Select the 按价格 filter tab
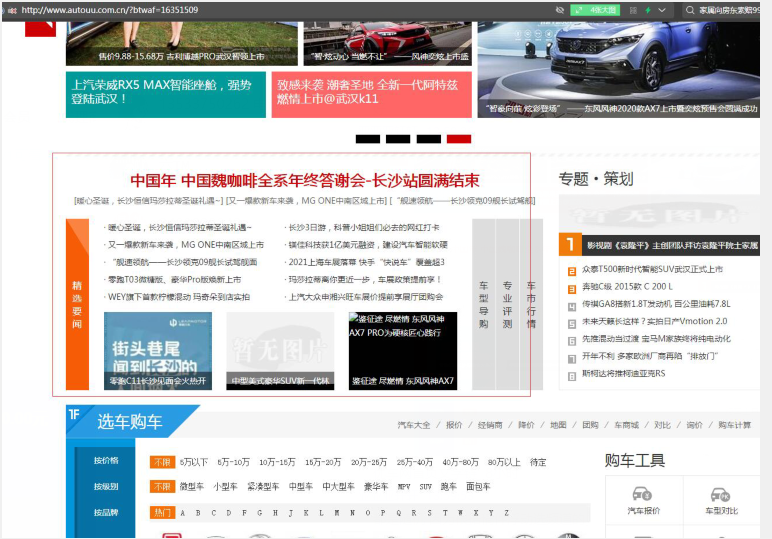 (106, 461)
